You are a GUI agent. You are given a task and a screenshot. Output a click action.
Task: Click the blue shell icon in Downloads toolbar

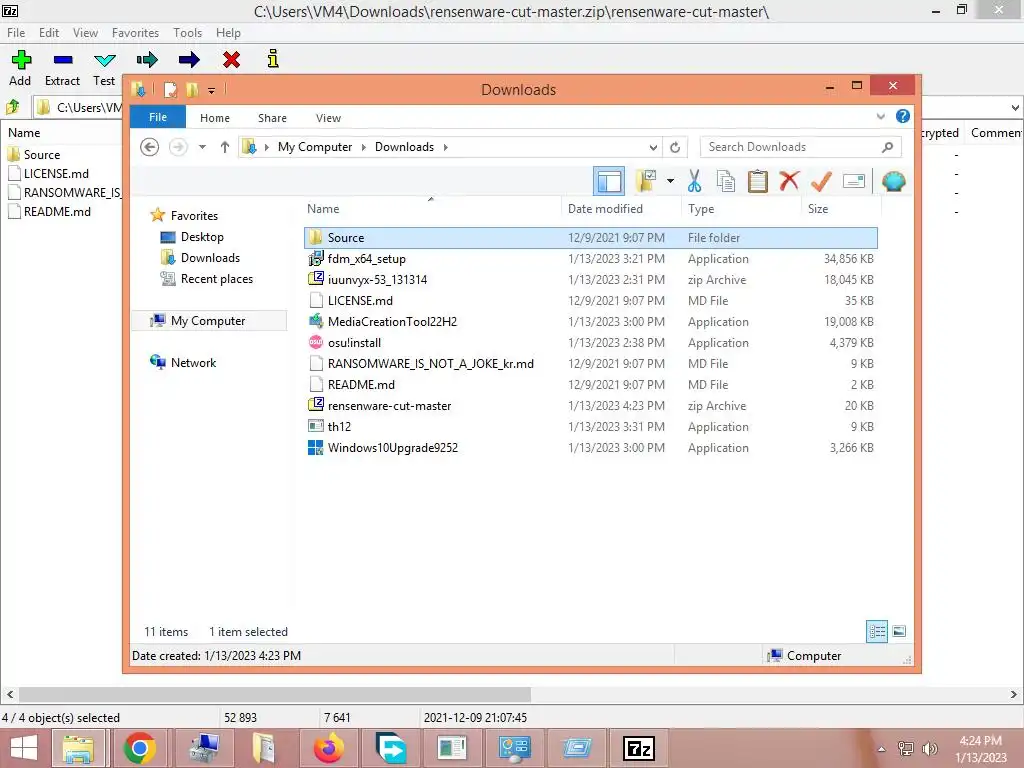pyautogui.click(x=893, y=181)
